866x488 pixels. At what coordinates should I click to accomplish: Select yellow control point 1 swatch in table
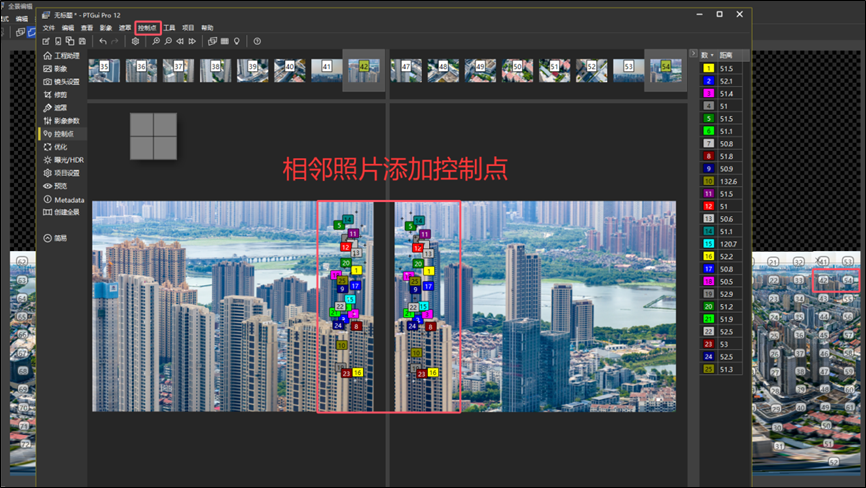point(709,68)
